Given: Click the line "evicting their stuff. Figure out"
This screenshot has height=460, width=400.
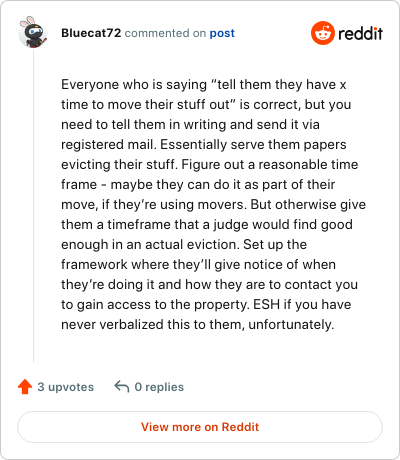Looking at the screenshot, I should pyautogui.click(x=210, y=165).
